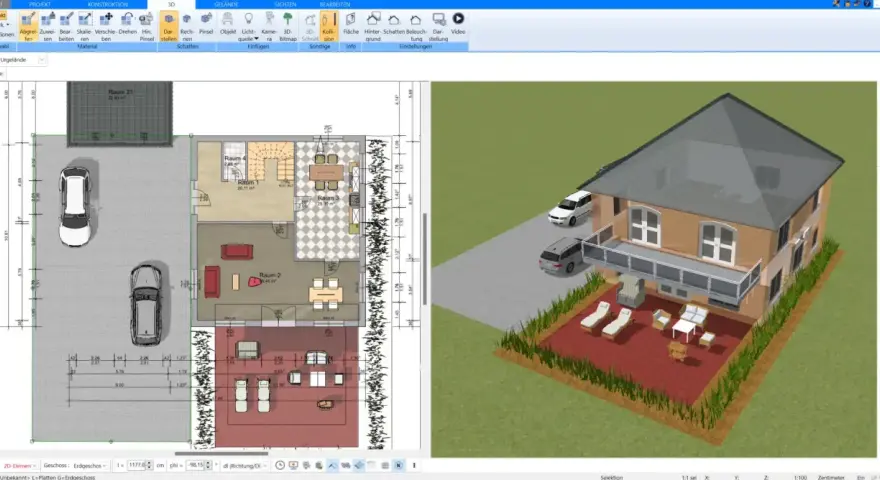Open the SICHTEN ribbon tab
This screenshot has width=880, height=480.
coord(285,4)
